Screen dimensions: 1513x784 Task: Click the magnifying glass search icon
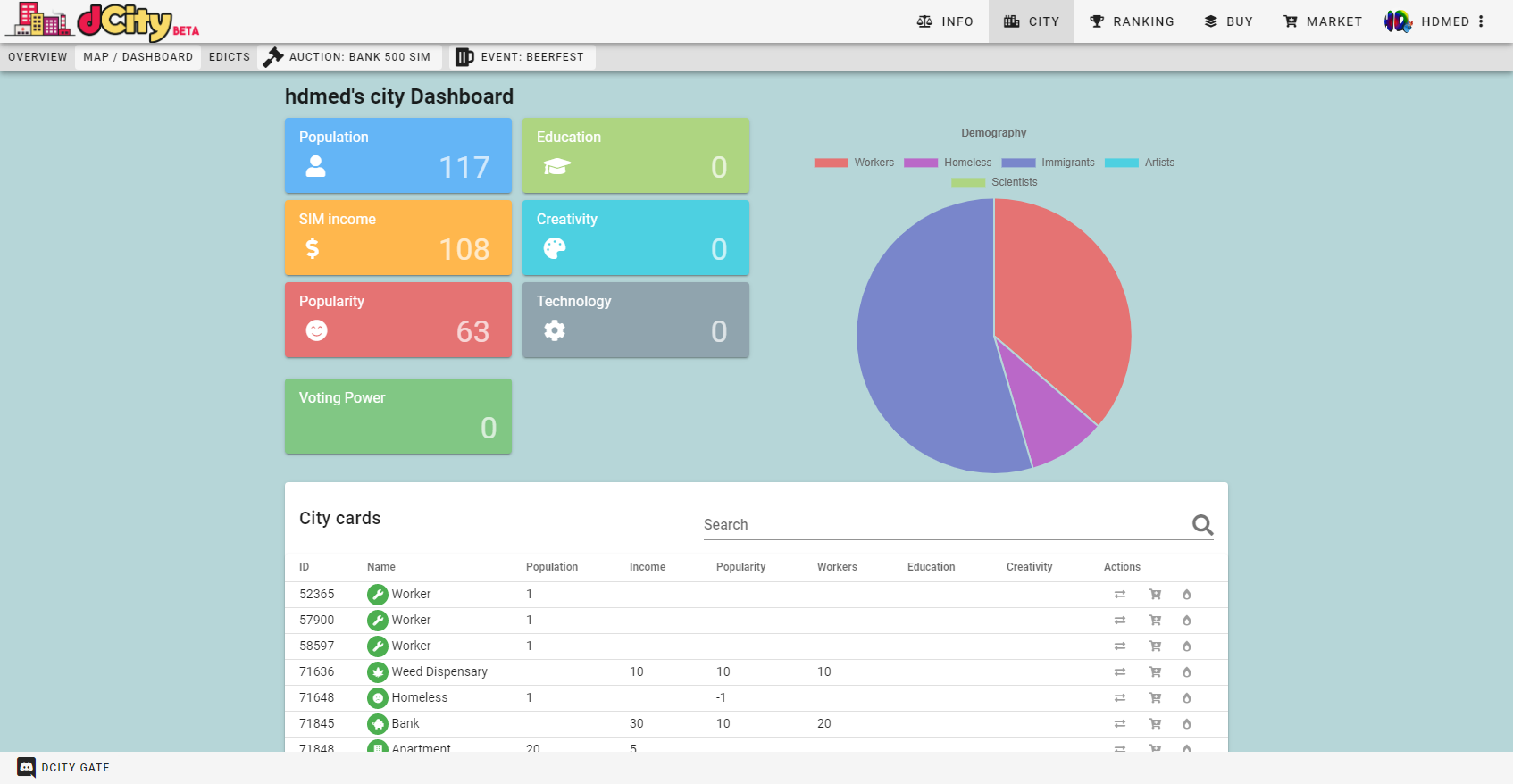coord(1203,525)
